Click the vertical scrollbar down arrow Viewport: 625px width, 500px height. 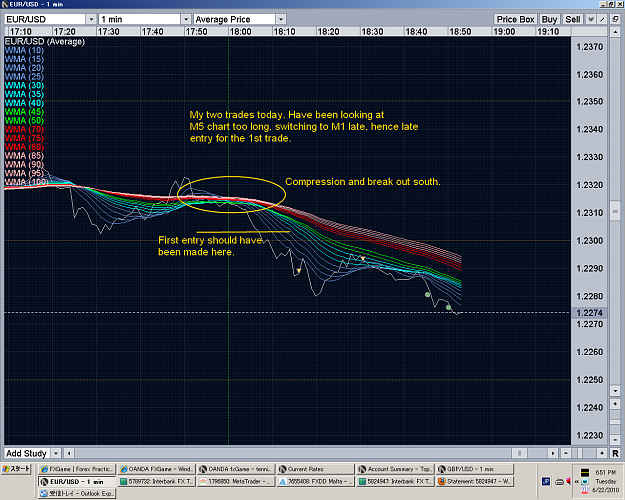(615, 390)
